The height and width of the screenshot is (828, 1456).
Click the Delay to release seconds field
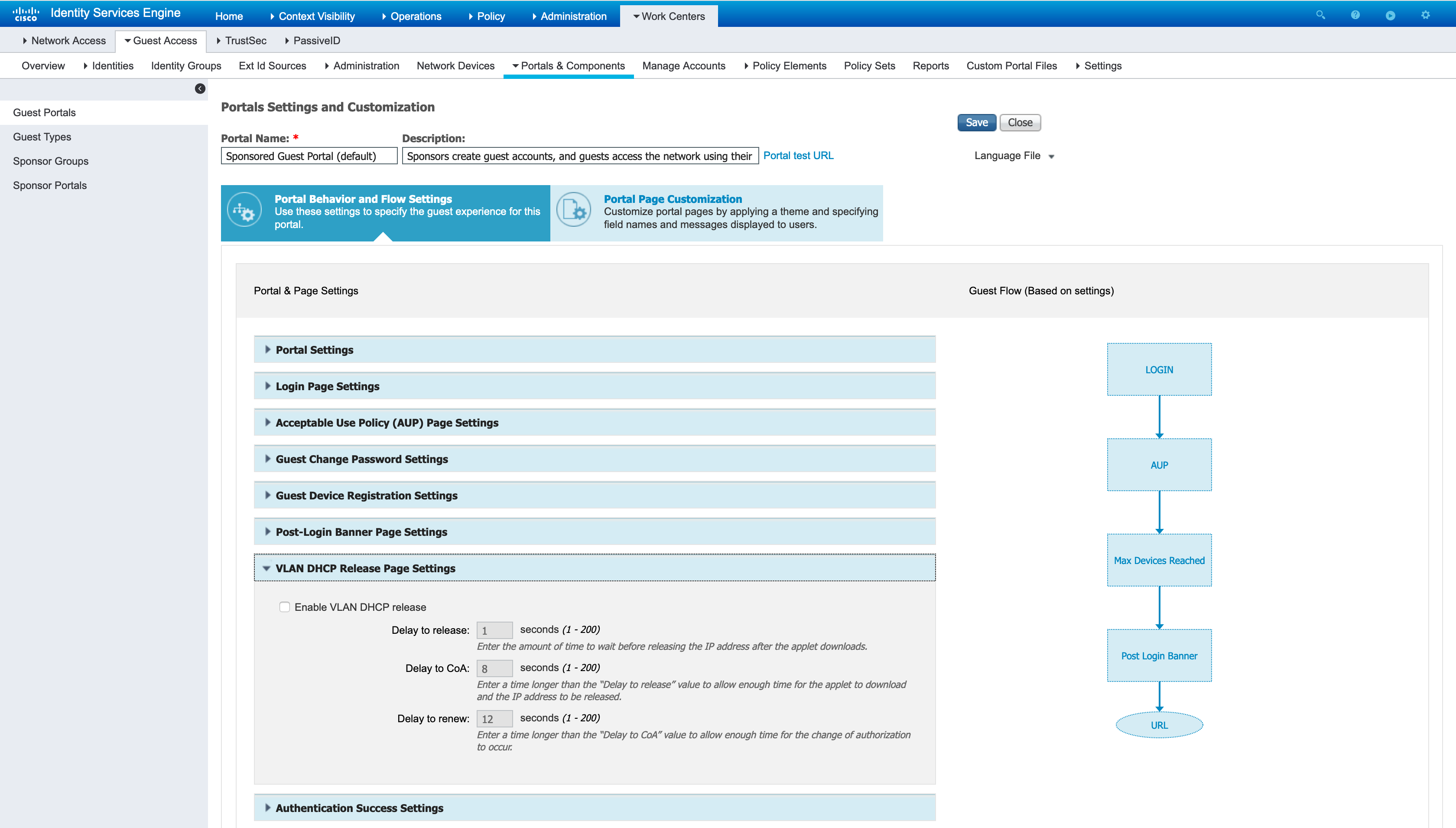point(494,630)
